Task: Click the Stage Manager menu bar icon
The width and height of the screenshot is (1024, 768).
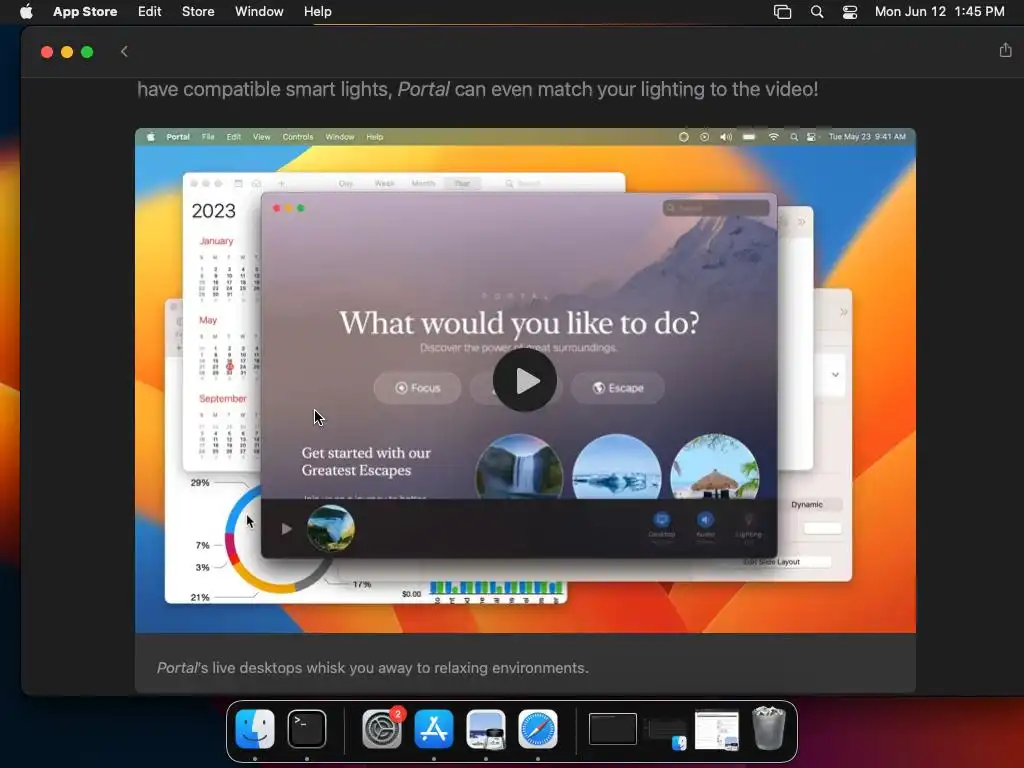Action: pos(782,12)
